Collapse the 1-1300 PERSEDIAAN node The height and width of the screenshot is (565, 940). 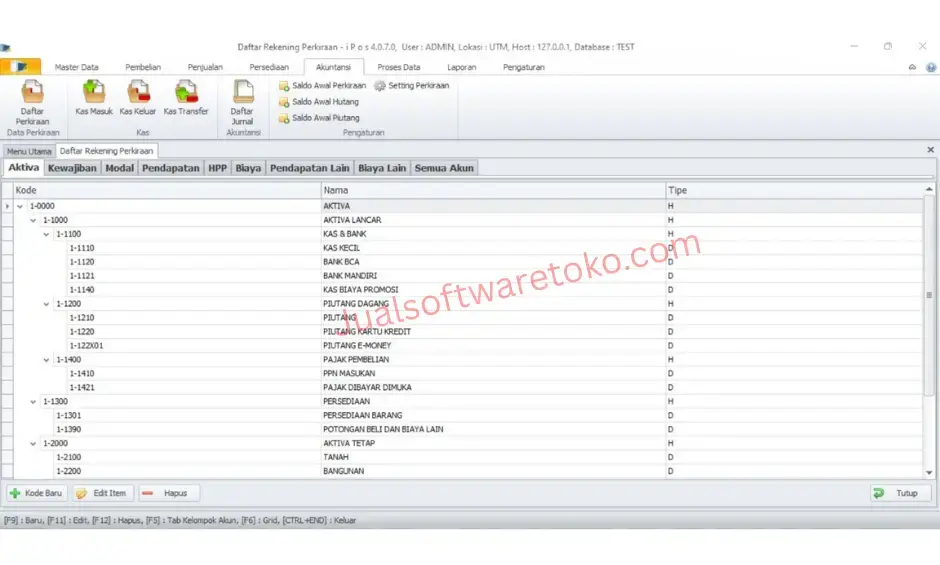[33, 402]
